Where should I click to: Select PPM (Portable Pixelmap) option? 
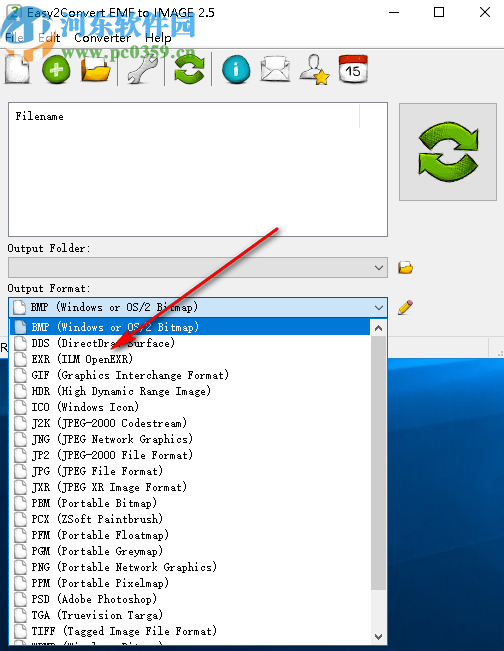click(x=190, y=583)
